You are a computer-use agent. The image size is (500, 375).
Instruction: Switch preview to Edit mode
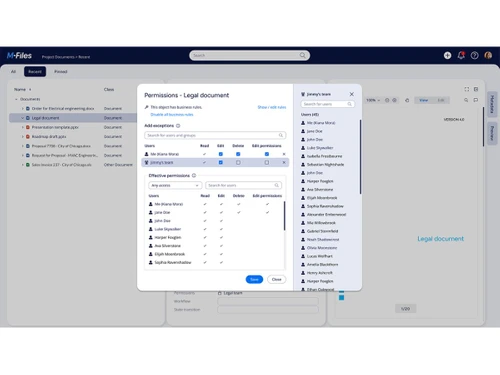[x=441, y=100]
